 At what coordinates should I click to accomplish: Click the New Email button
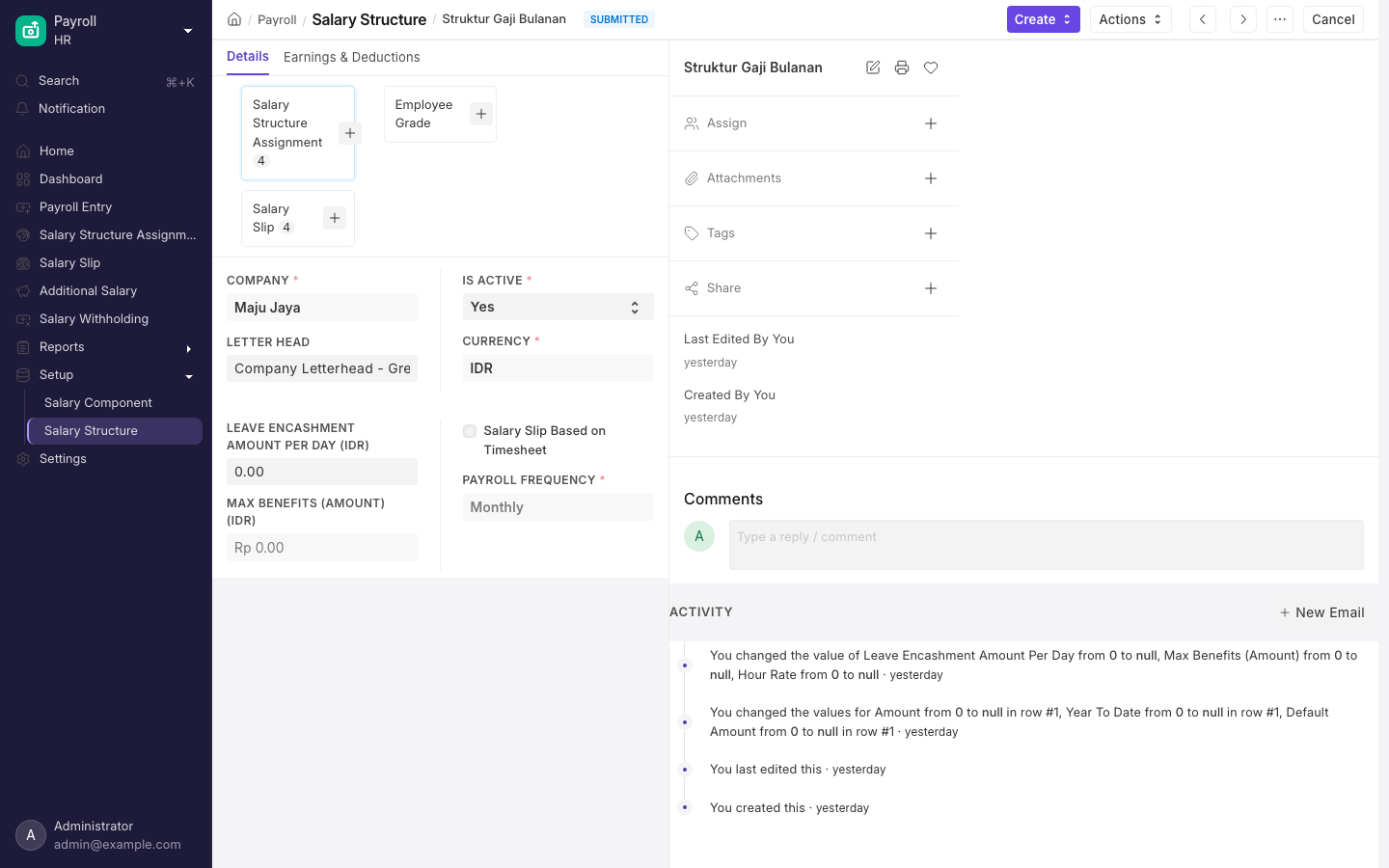tap(1321, 612)
